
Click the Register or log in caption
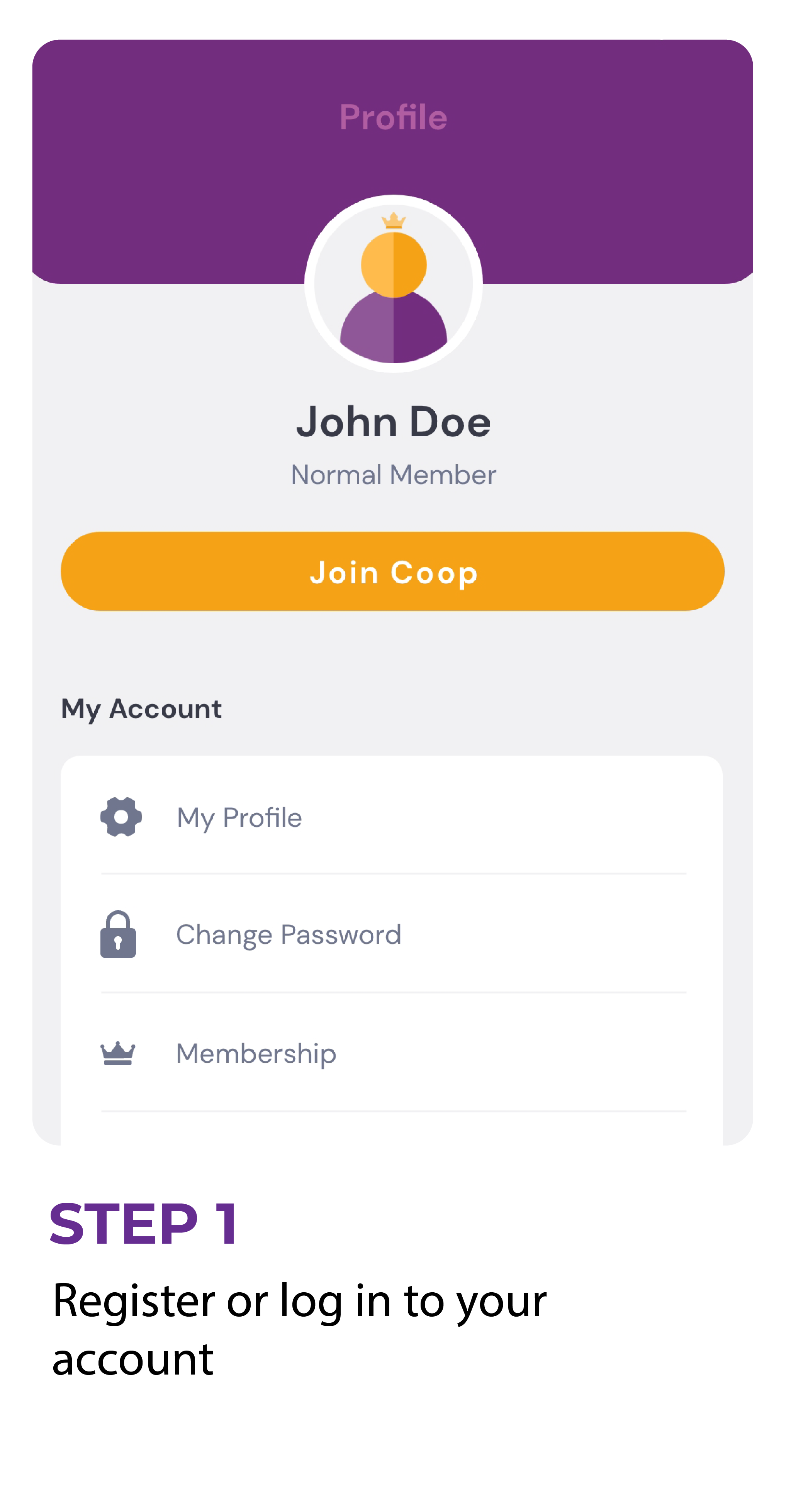(x=299, y=1329)
